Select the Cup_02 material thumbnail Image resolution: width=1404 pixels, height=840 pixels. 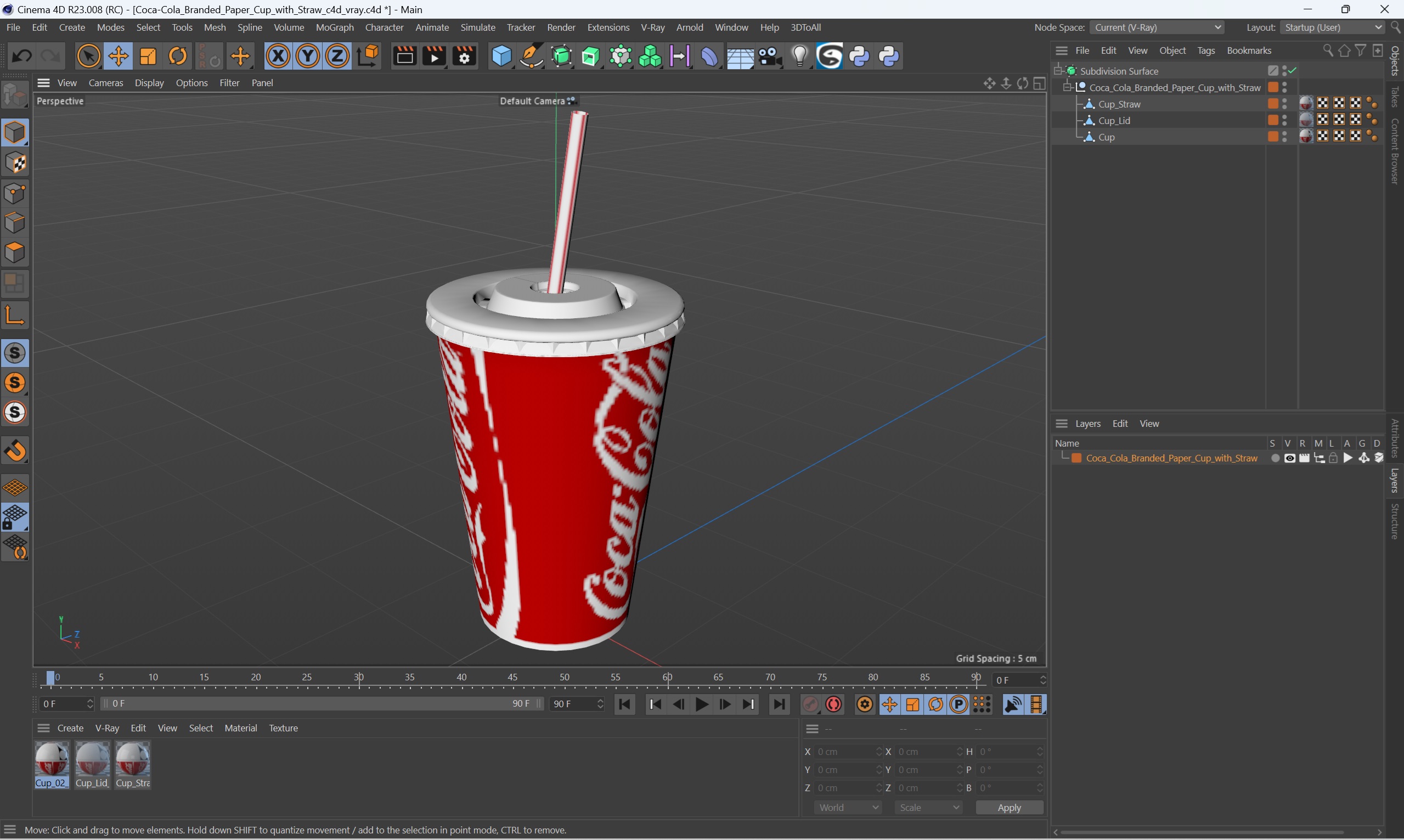[52, 765]
